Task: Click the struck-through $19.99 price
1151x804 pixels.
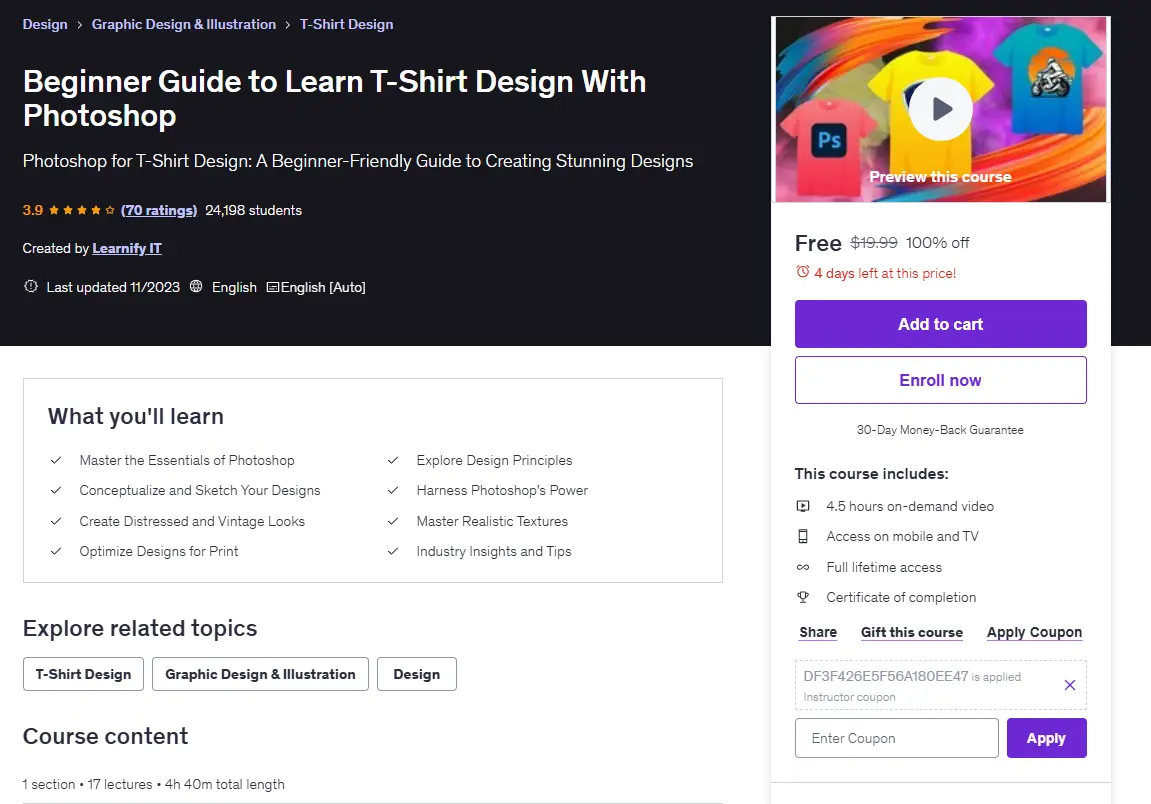Action: pyautogui.click(x=874, y=242)
